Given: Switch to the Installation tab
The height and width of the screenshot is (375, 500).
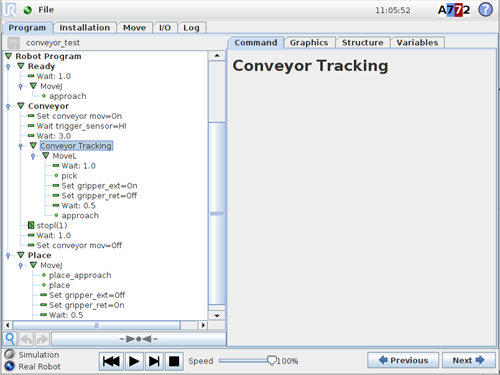Looking at the screenshot, I should pyautogui.click(x=85, y=28).
